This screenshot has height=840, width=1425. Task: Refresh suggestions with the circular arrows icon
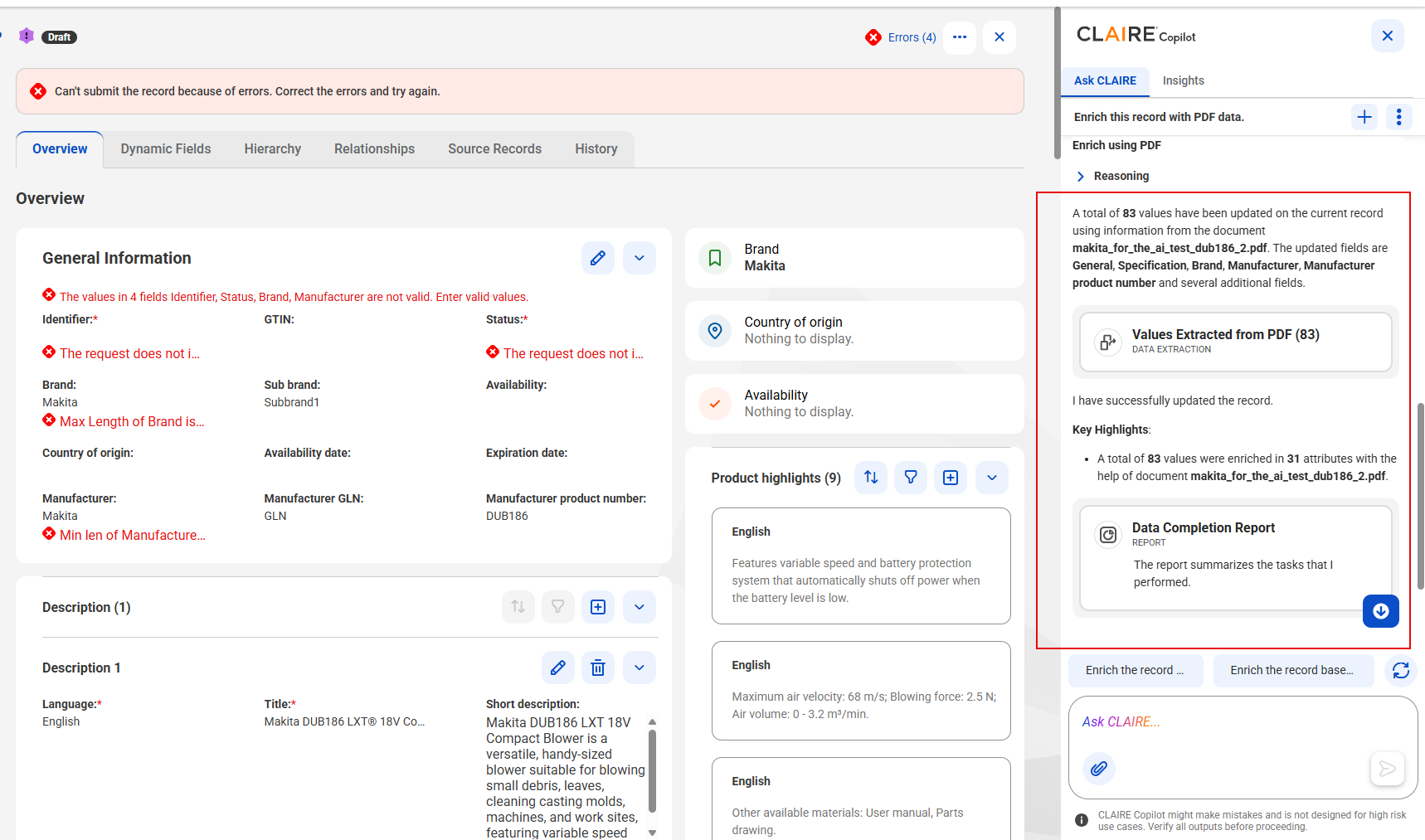coord(1401,670)
